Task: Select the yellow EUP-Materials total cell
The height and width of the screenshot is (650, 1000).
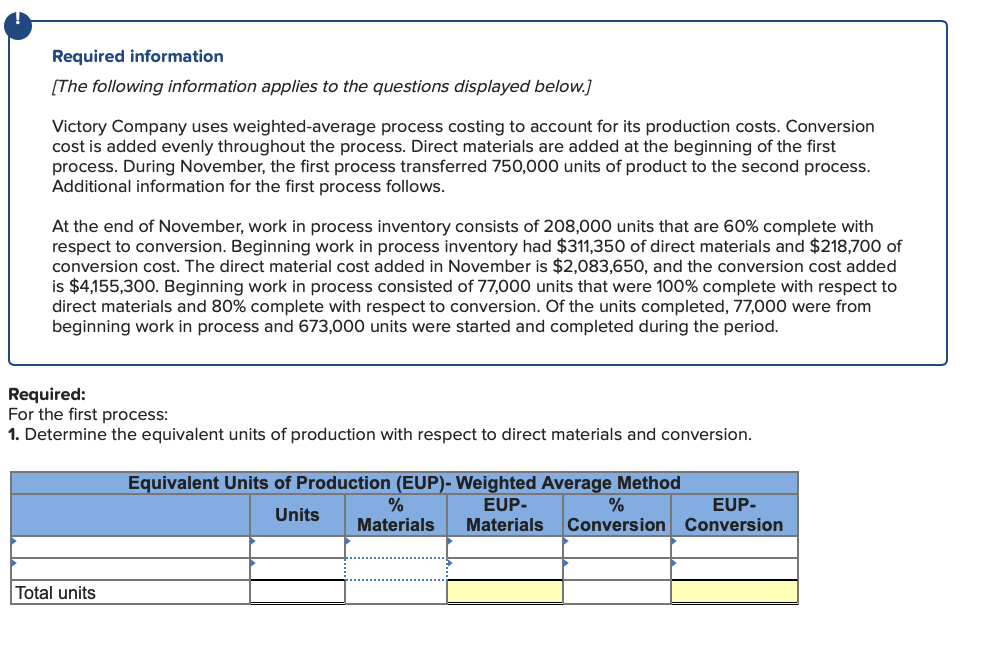Action: [x=505, y=592]
